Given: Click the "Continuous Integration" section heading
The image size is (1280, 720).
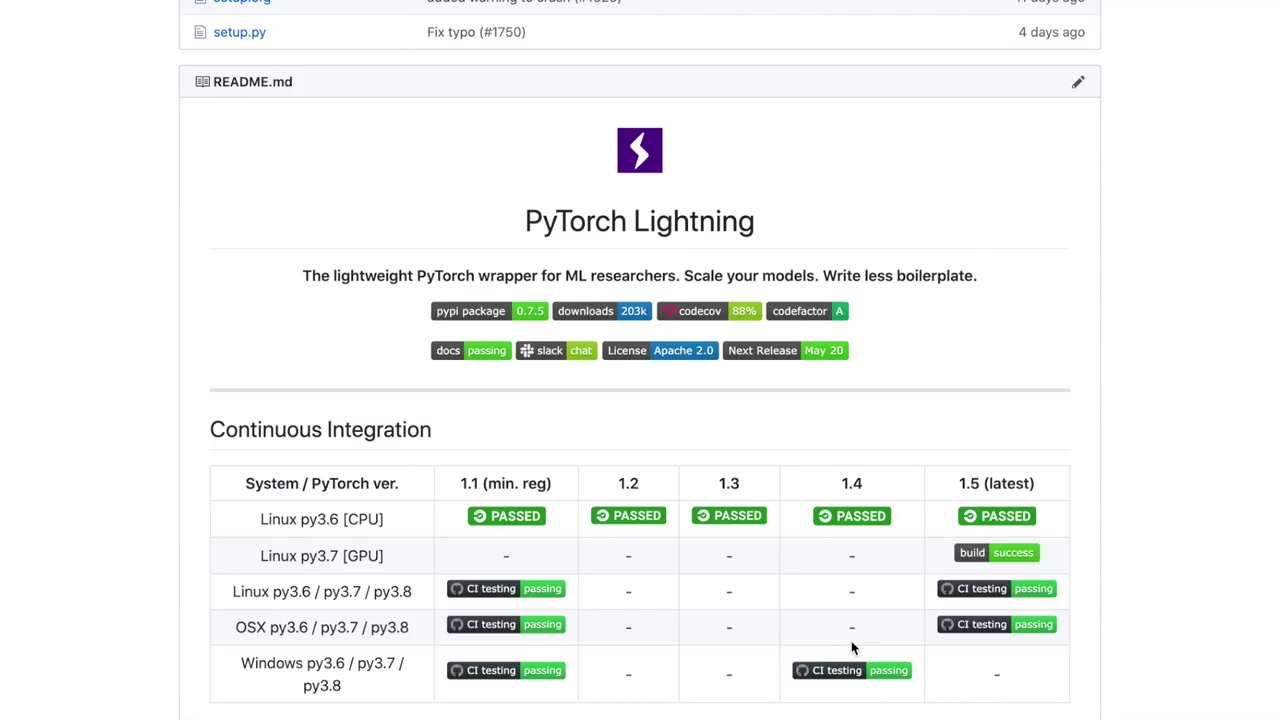Looking at the screenshot, I should (321, 429).
